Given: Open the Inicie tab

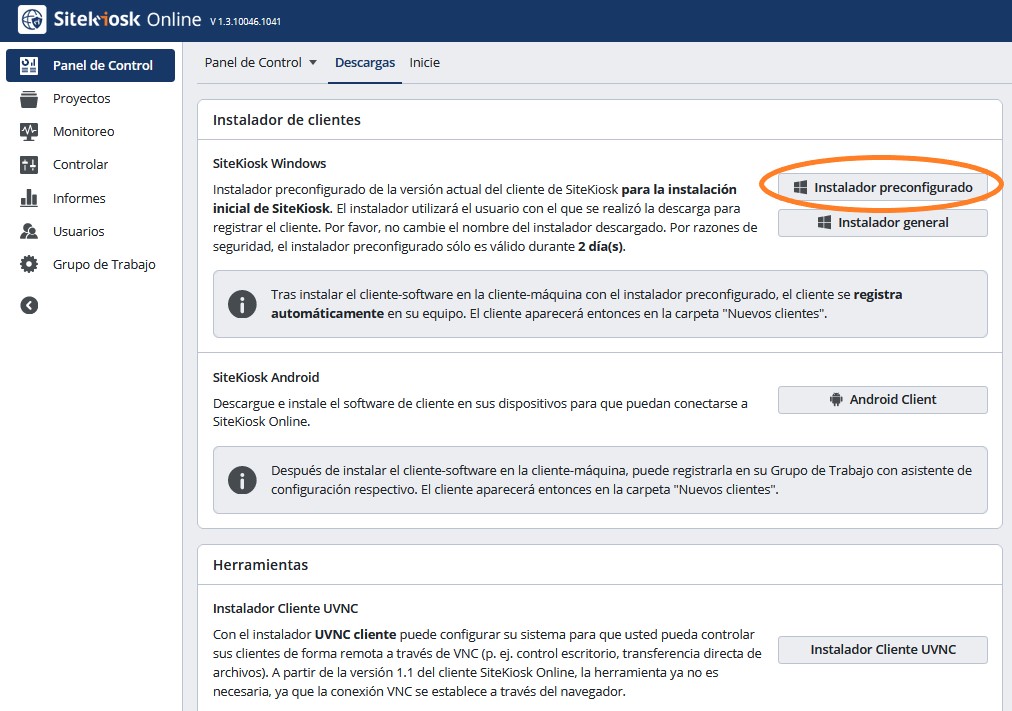Looking at the screenshot, I should (x=424, y=63).
